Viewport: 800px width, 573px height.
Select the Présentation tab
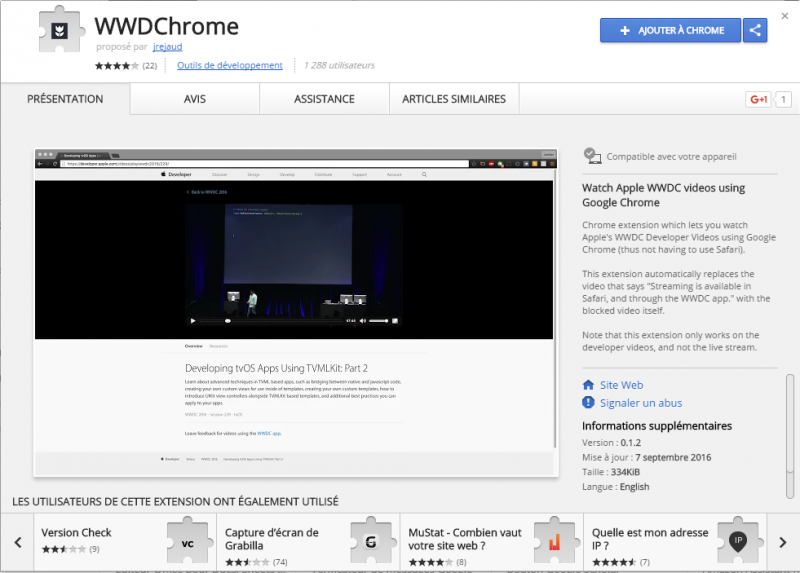coord(65,99)
